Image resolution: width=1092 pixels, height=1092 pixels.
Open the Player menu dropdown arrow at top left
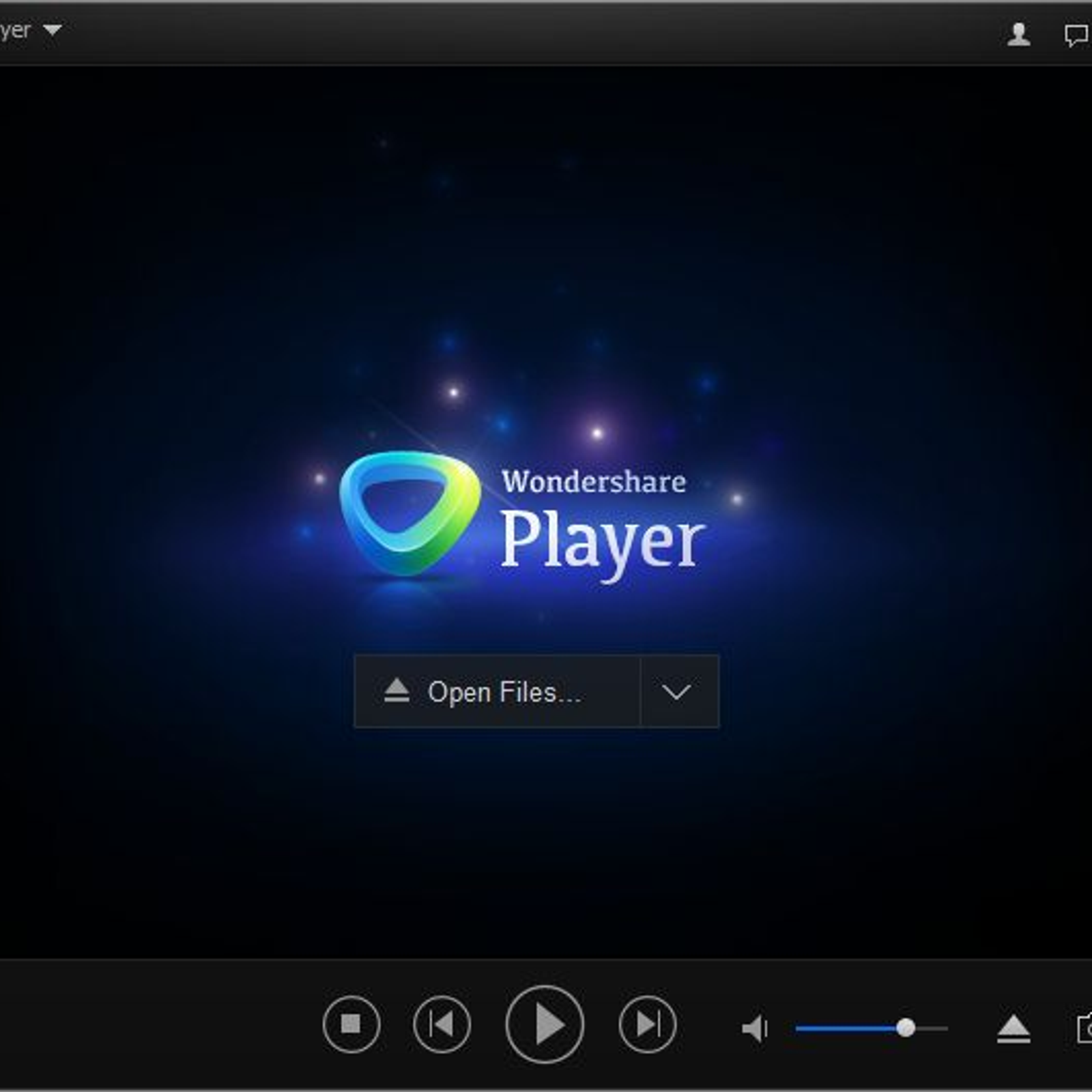click(x=53, y=30)
